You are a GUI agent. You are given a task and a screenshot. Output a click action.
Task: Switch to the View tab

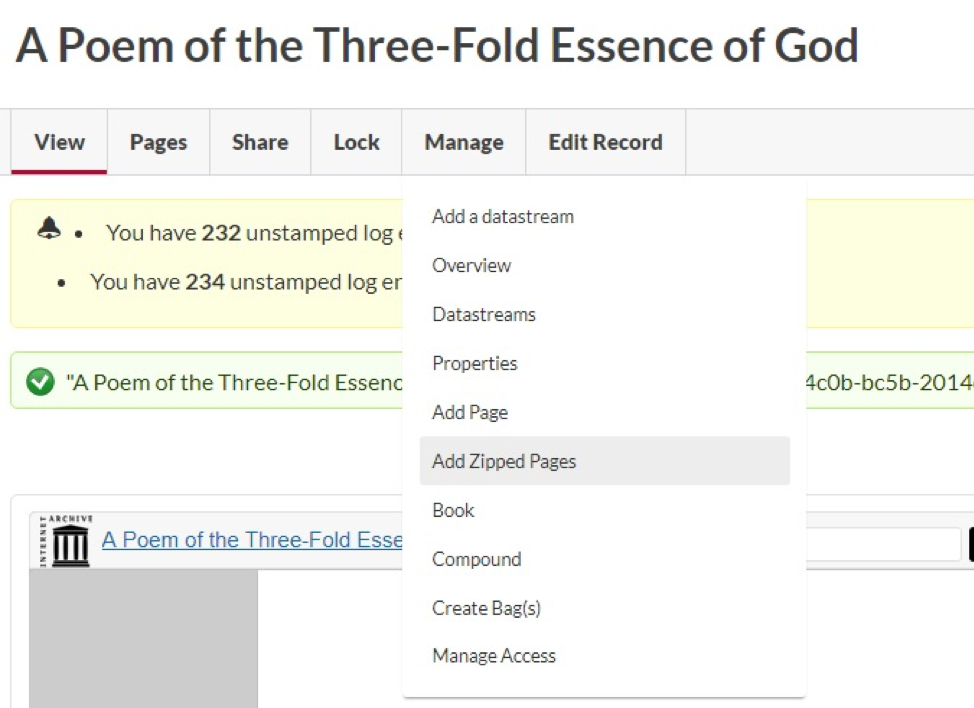point(60,142)
